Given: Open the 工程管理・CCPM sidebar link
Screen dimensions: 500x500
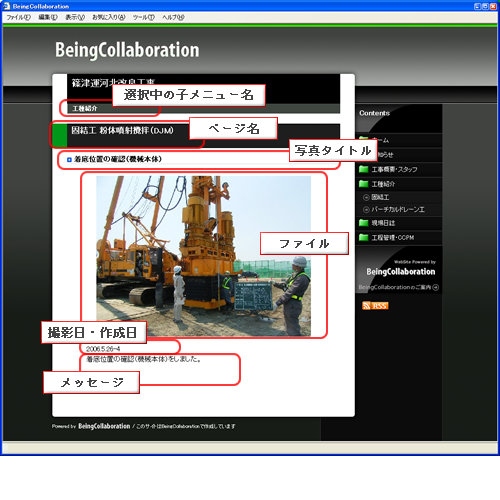Looking at the screenshot, I should coord(393,238).
